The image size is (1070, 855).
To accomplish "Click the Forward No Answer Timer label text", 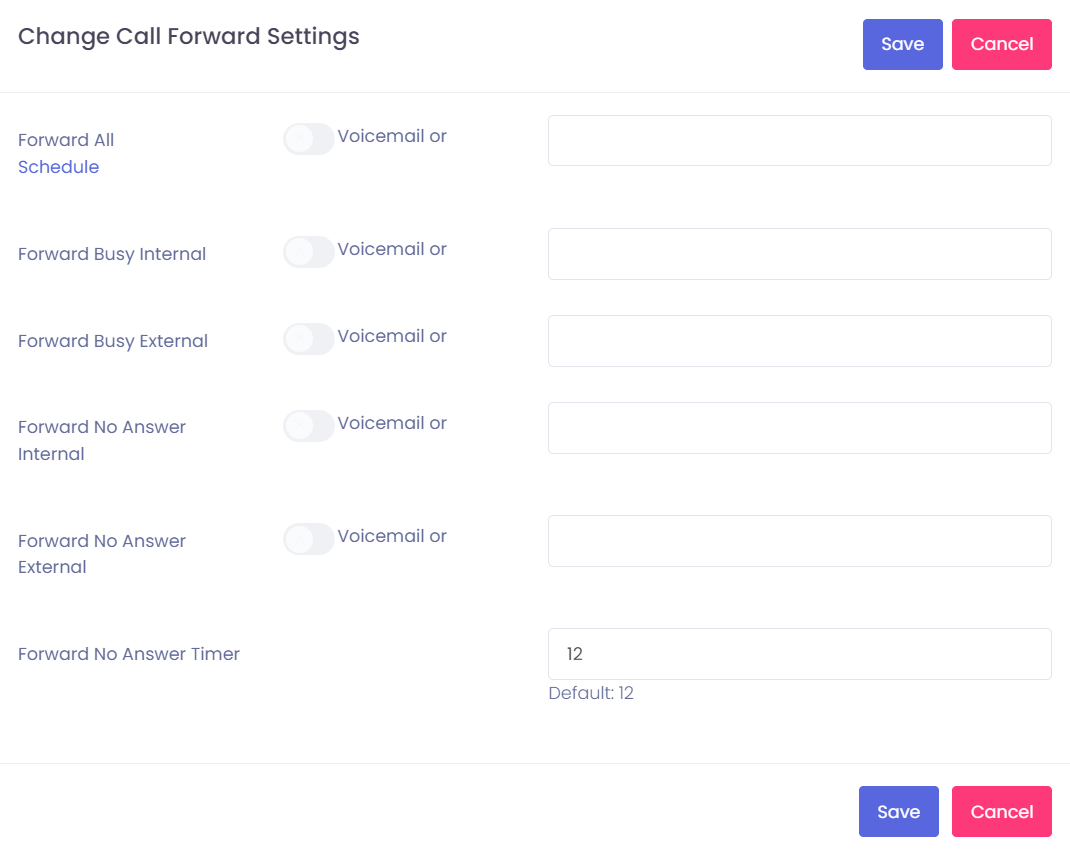I will 129,654.
